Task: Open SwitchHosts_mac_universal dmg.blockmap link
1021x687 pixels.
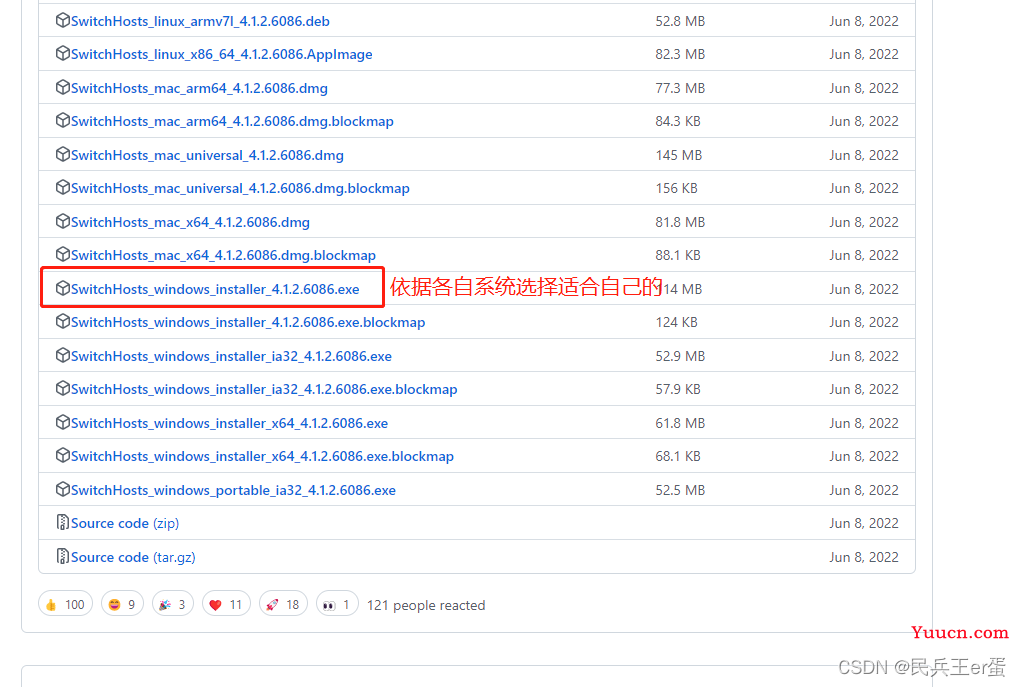Action: (240, 189)
